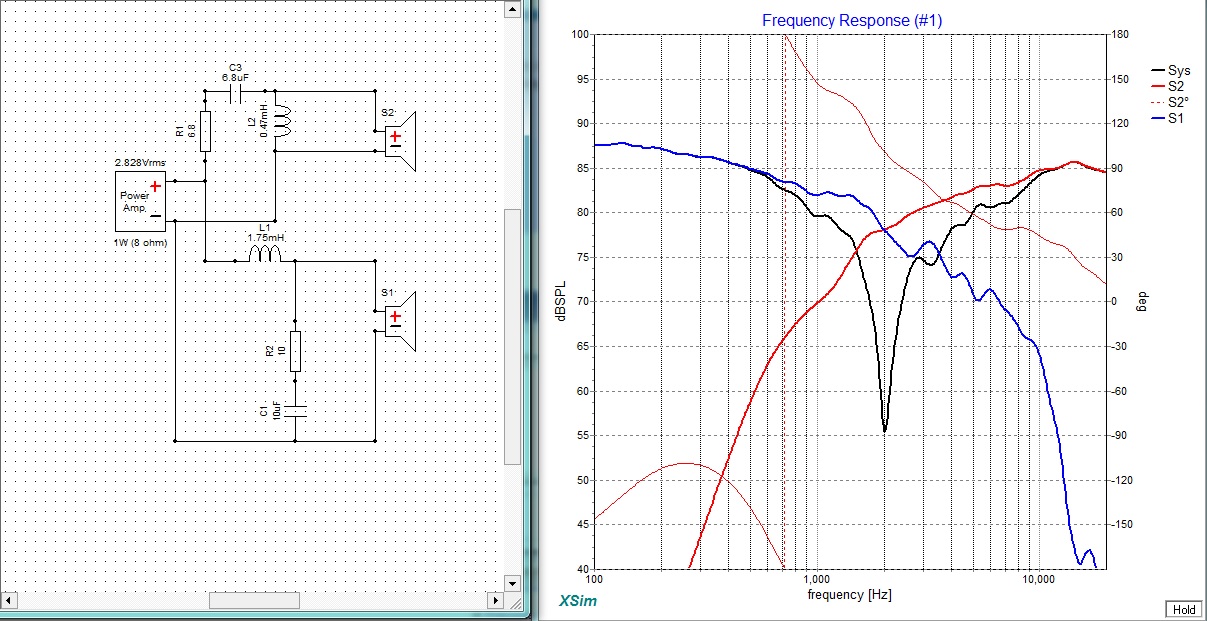This screenshot has width=1207, height=621.
Task: Click the 1.75mH value of L1
Action: 265,238
